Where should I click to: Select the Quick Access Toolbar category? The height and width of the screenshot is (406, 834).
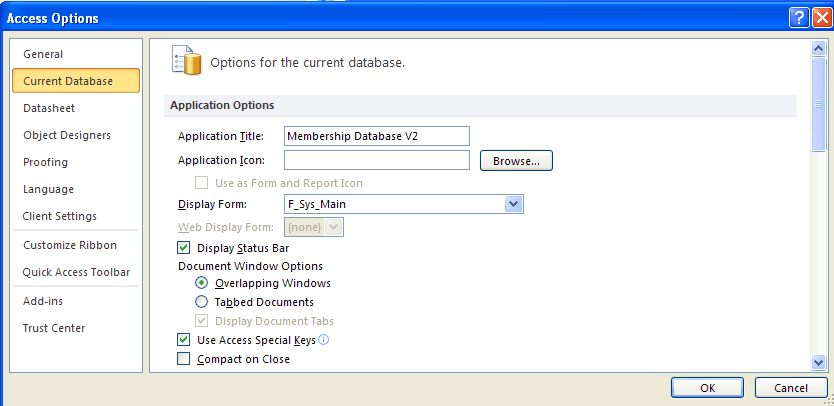click(x=76, y=272)
